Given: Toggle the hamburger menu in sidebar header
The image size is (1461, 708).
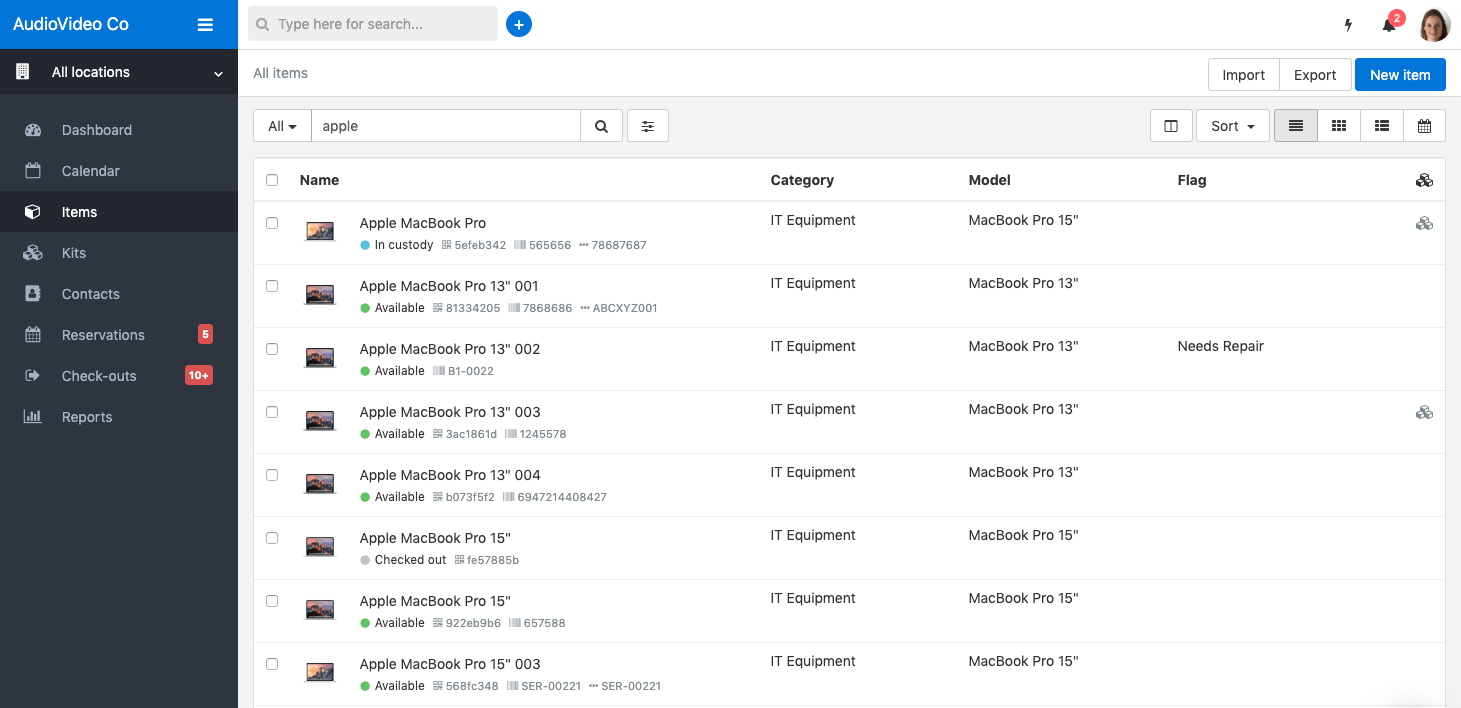Looking at the screenshot, I should [205, 25].
